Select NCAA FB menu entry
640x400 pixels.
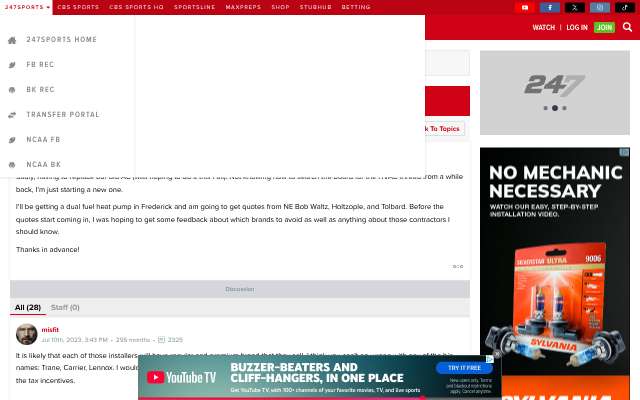pos(43,140)
